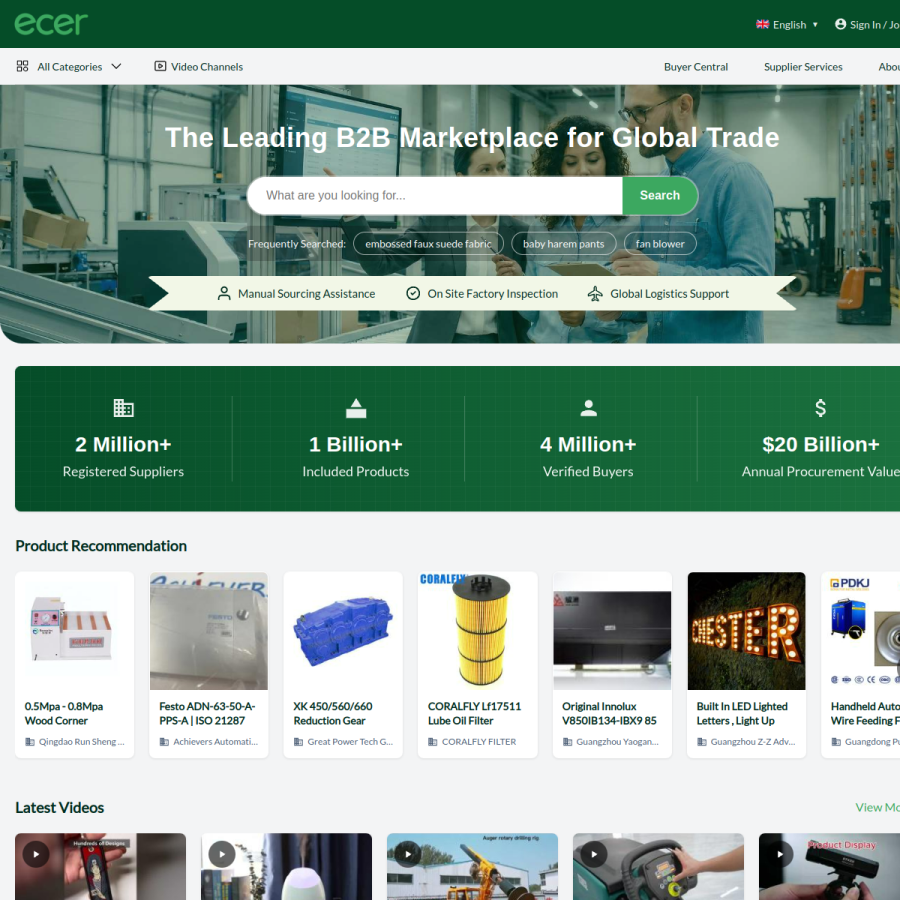This screenshot has width=900, height=900.
Task: Select 'fan blower' search tag
Action: (x=660, y=244)
